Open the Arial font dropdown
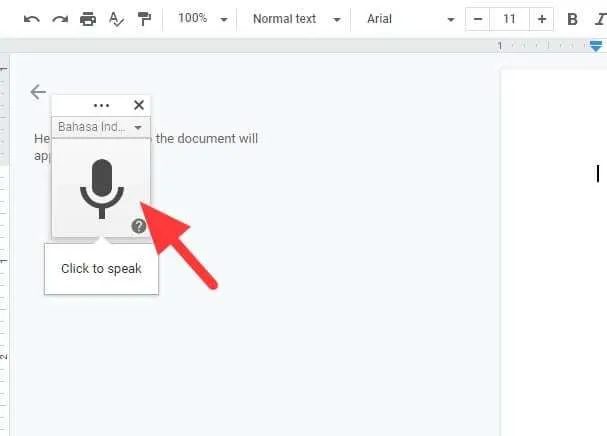607x436 pixels. click(411, 19)
